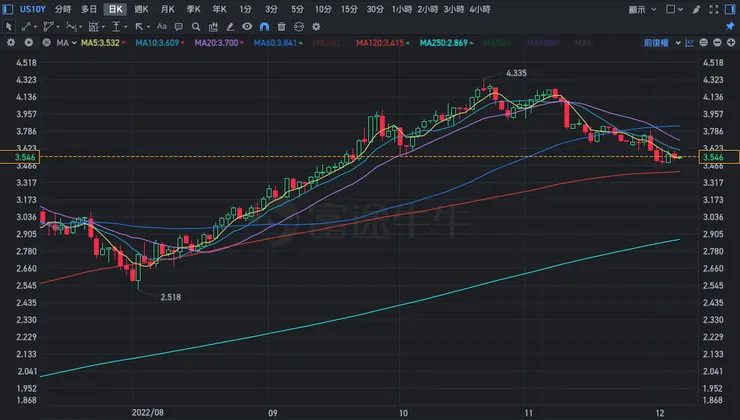Click the sync drawings circular icon
Viewport: 740px width, 420px height.
(299, 27)
